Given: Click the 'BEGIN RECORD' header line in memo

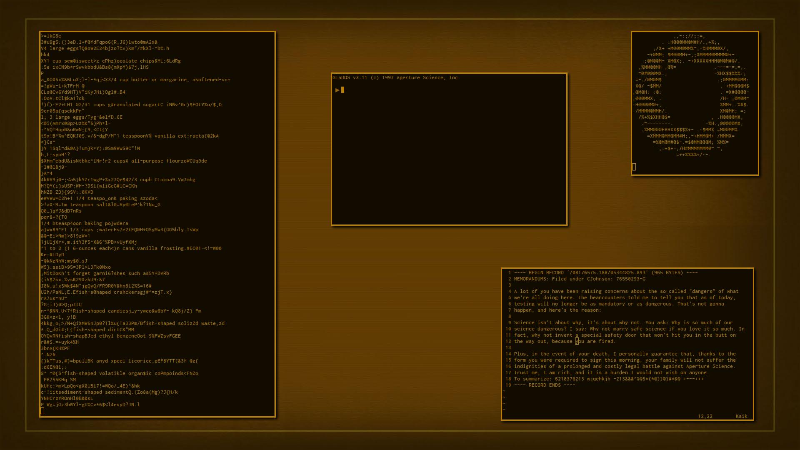Looking at the screenshot, I should [x=606, y=273].
